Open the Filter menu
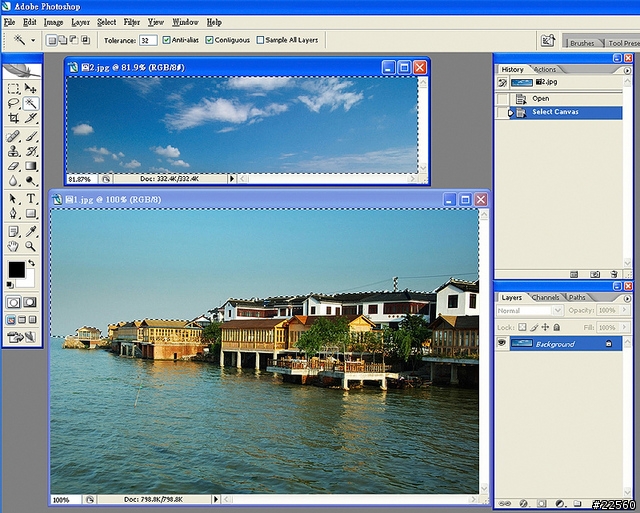Screen dimensions: 640x513 tap(132, 22)
